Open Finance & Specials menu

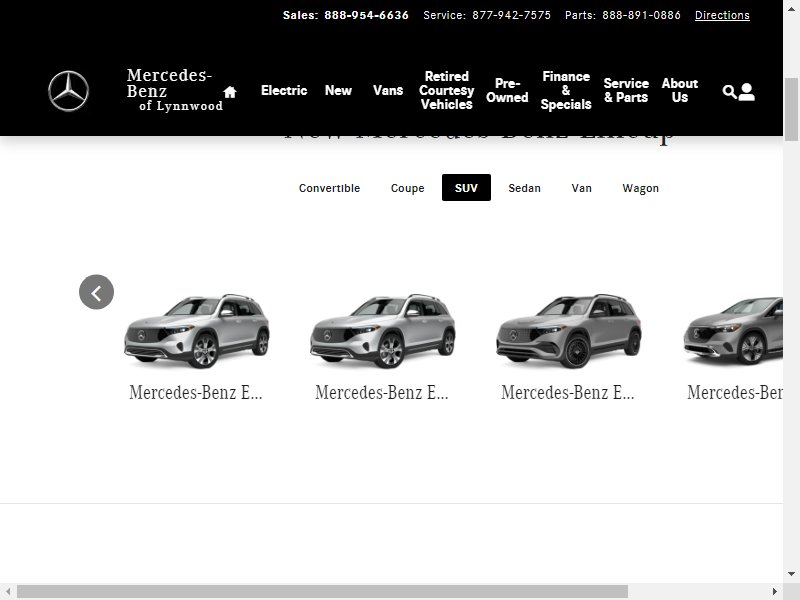point(566,90)
